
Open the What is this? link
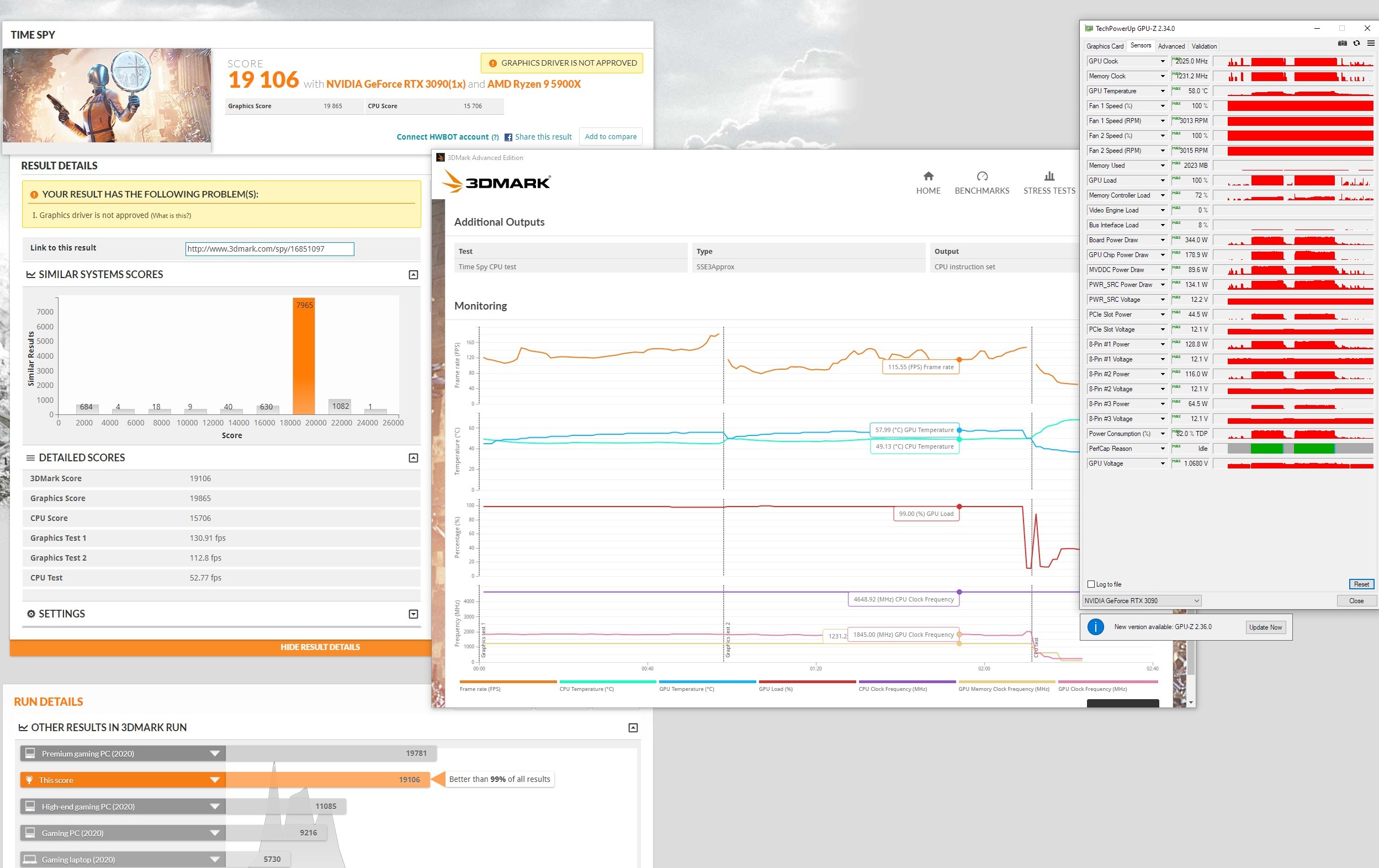click(x=171, y=216)
